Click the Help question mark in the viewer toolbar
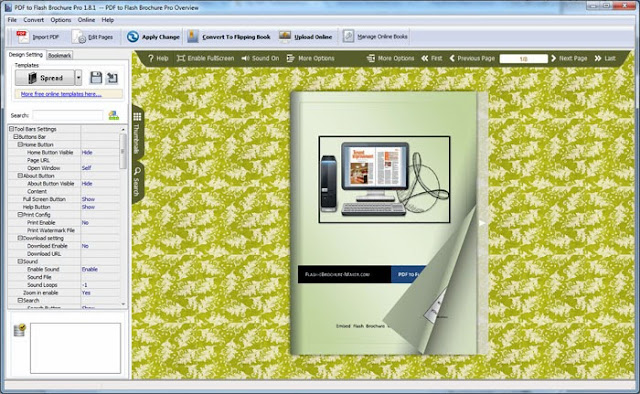Viewport: 640px width, 394px height. coord(151,58)
